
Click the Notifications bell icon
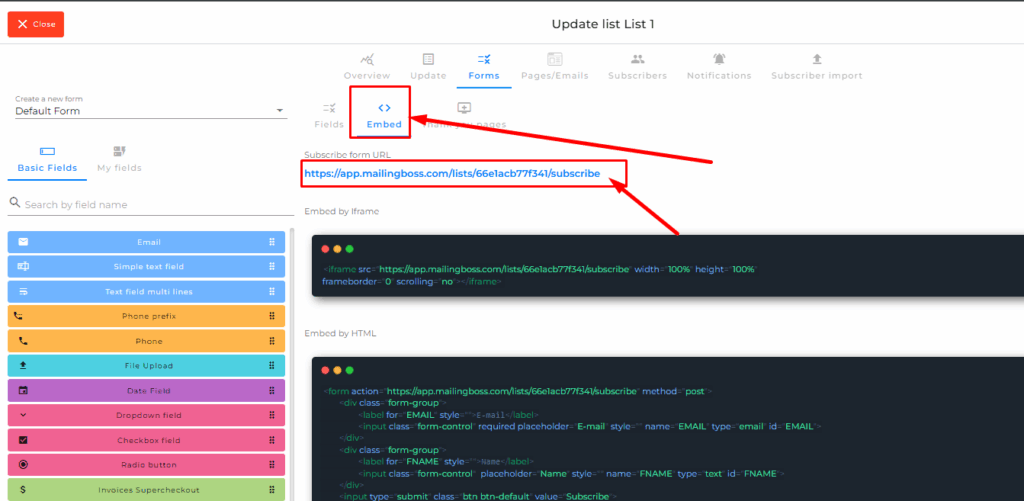tap(719, 60)
